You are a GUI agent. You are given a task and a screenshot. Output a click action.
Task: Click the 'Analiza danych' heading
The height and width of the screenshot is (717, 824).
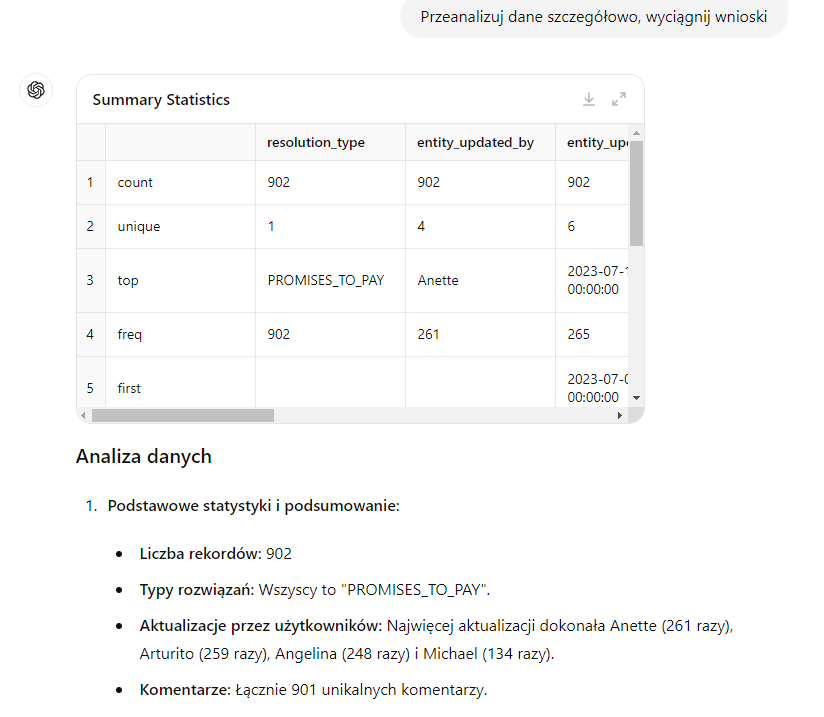pyautogui.click(x=143, y=457)
